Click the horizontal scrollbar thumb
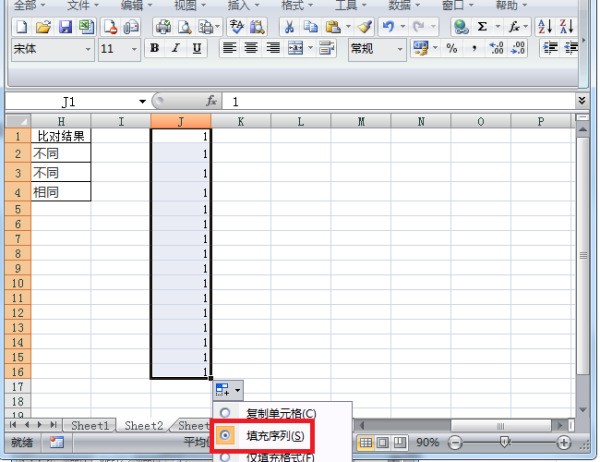 click(x=501, y=425)
